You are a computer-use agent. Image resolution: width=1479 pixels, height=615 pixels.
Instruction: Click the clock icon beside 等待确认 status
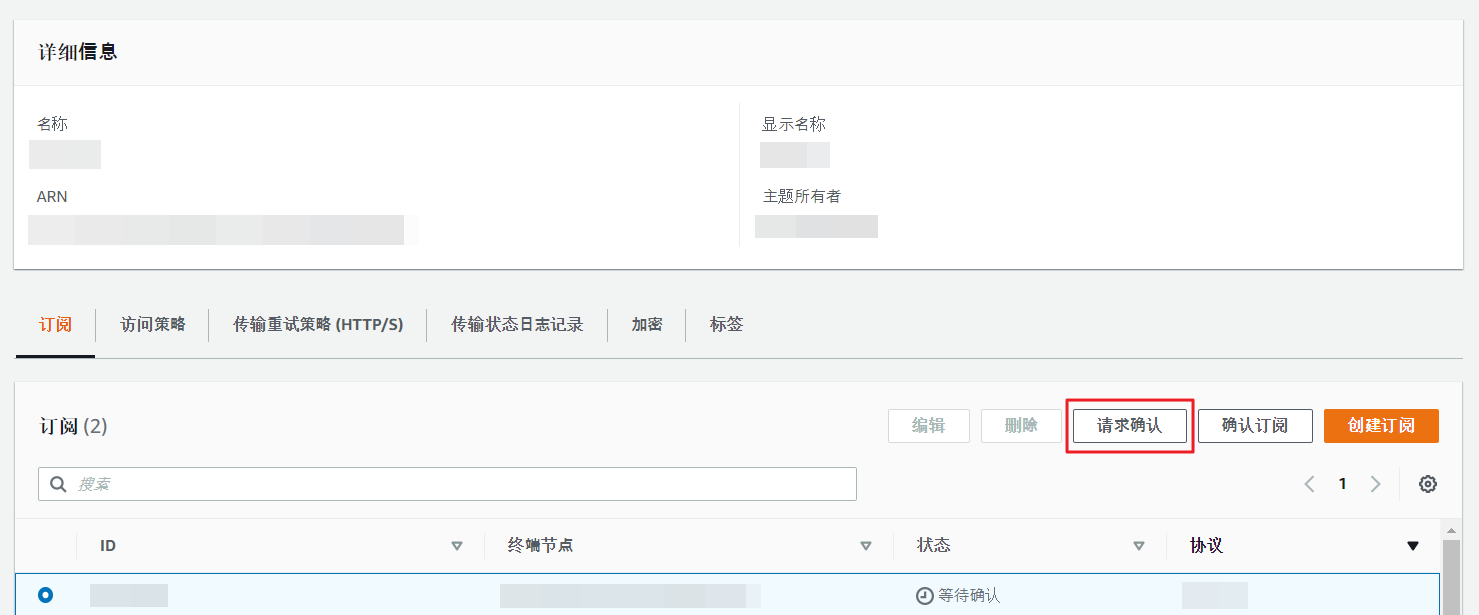[x=924, y=596]
